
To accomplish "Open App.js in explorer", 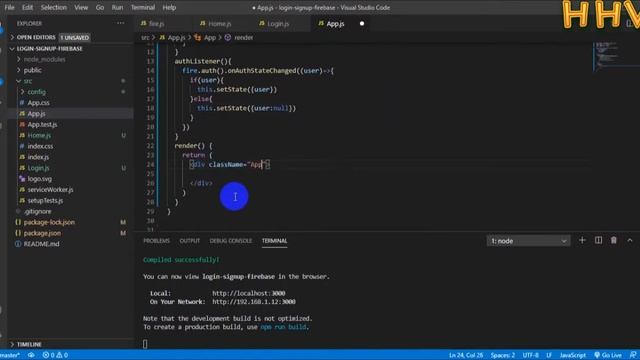I will coord(36,113).
